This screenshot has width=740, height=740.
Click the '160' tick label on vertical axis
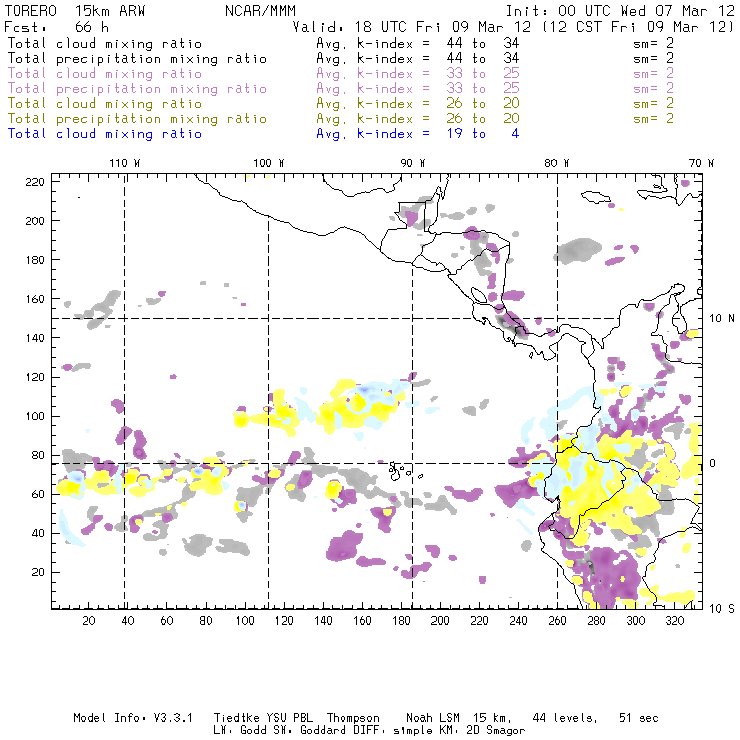click(x=35, y=299)
